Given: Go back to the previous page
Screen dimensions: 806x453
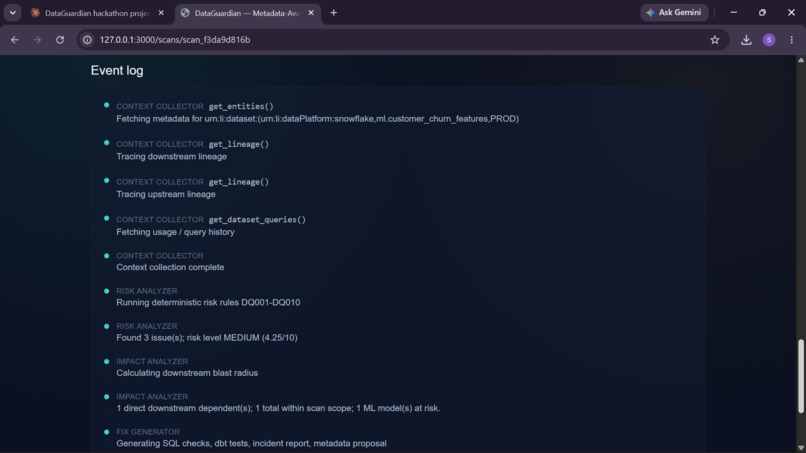Looking at the screenshot, I should (14, 40).
